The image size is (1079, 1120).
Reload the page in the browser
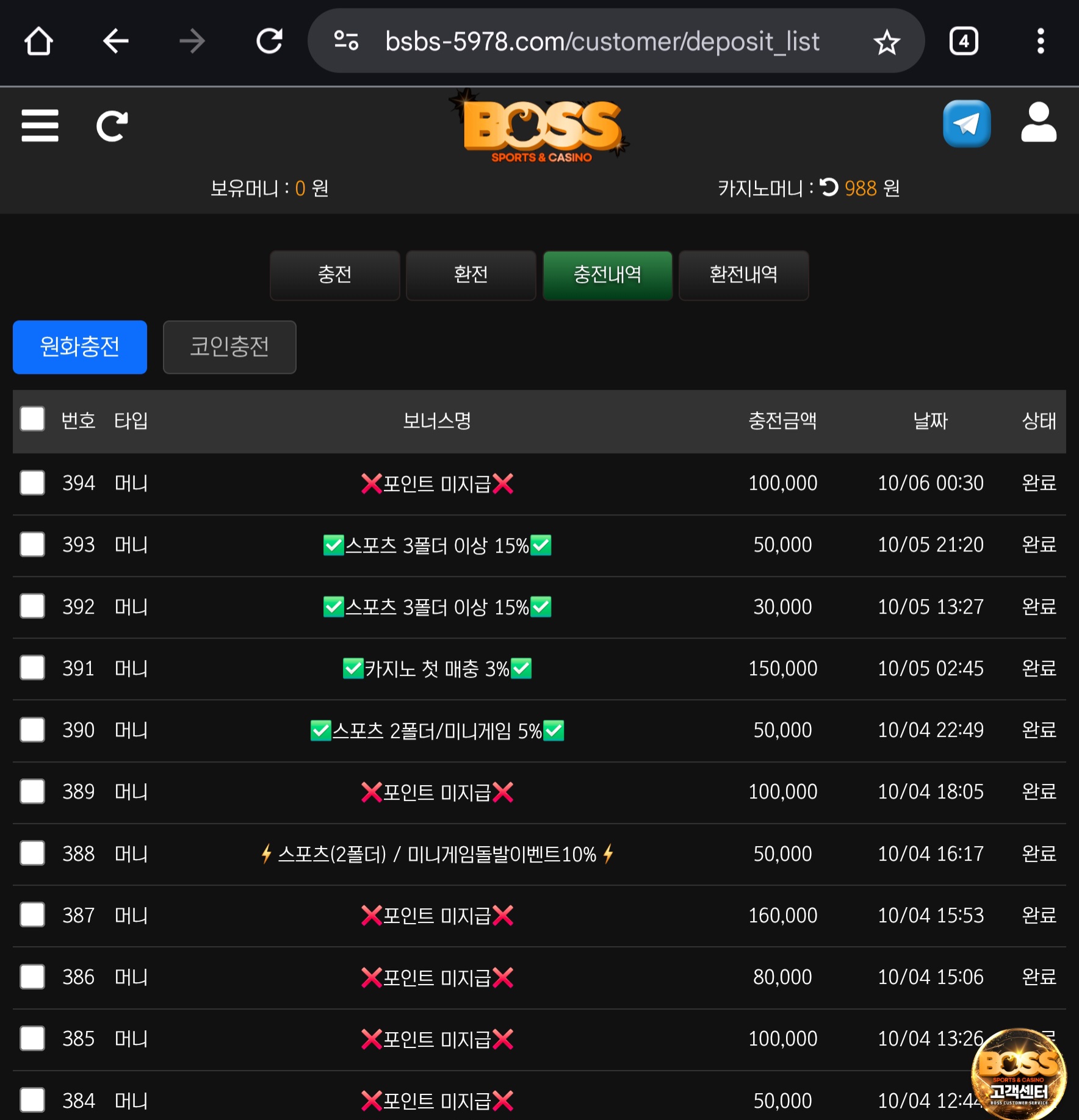tap(269, 41)
